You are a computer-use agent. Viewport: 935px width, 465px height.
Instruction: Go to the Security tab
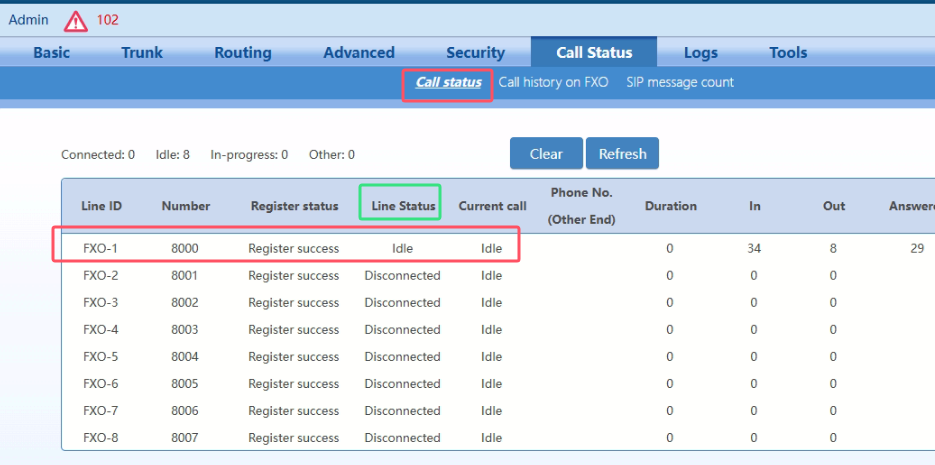[x=475, y=53]
